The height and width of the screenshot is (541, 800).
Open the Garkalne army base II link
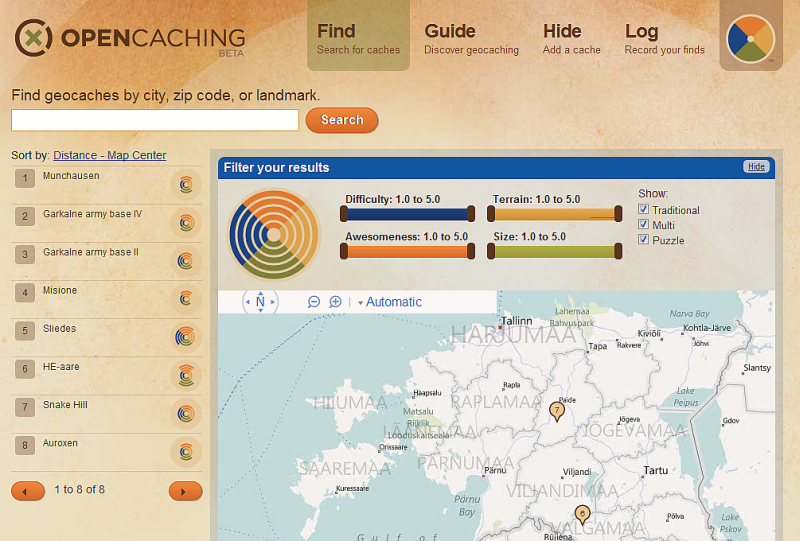point(91,252)
